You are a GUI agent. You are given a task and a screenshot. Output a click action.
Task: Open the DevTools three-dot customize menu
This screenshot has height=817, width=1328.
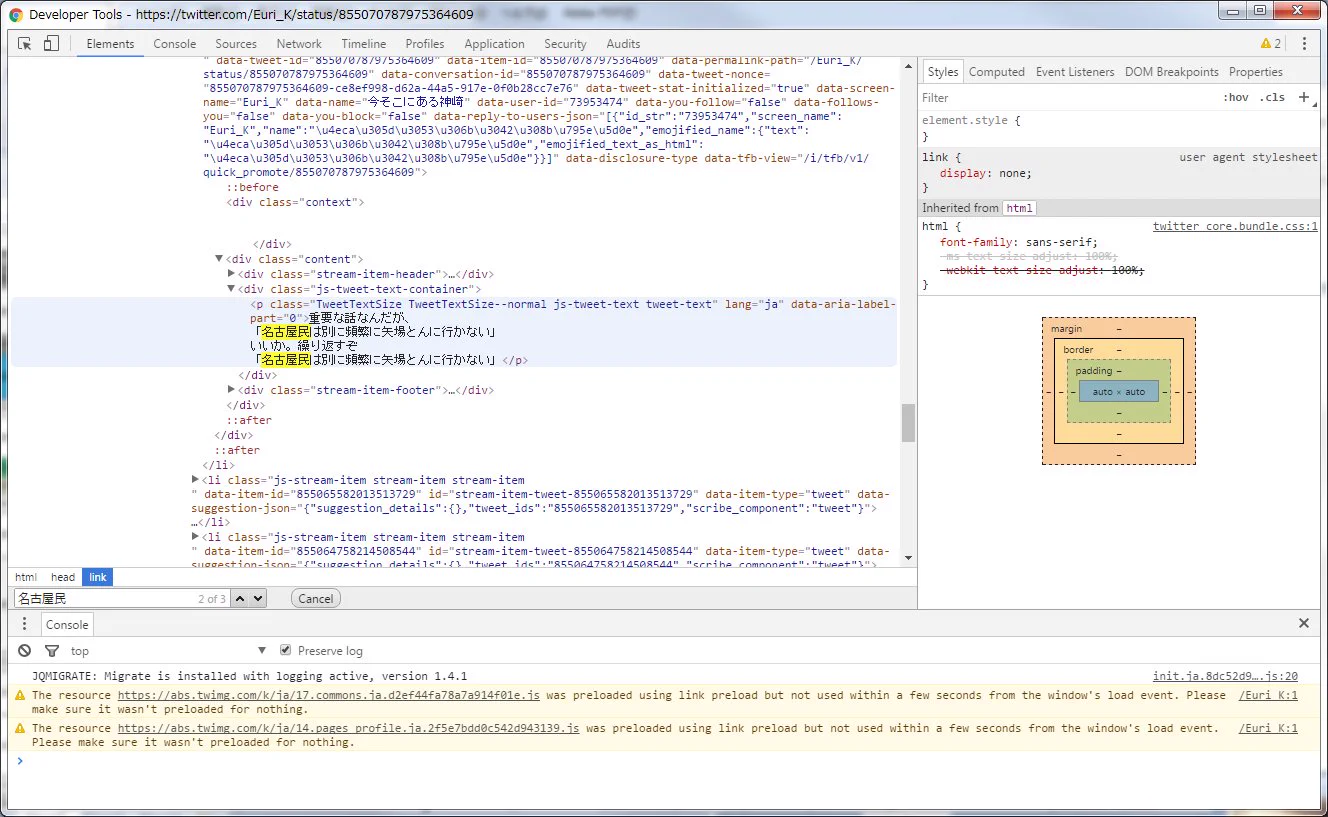[x=1304, y=44]
